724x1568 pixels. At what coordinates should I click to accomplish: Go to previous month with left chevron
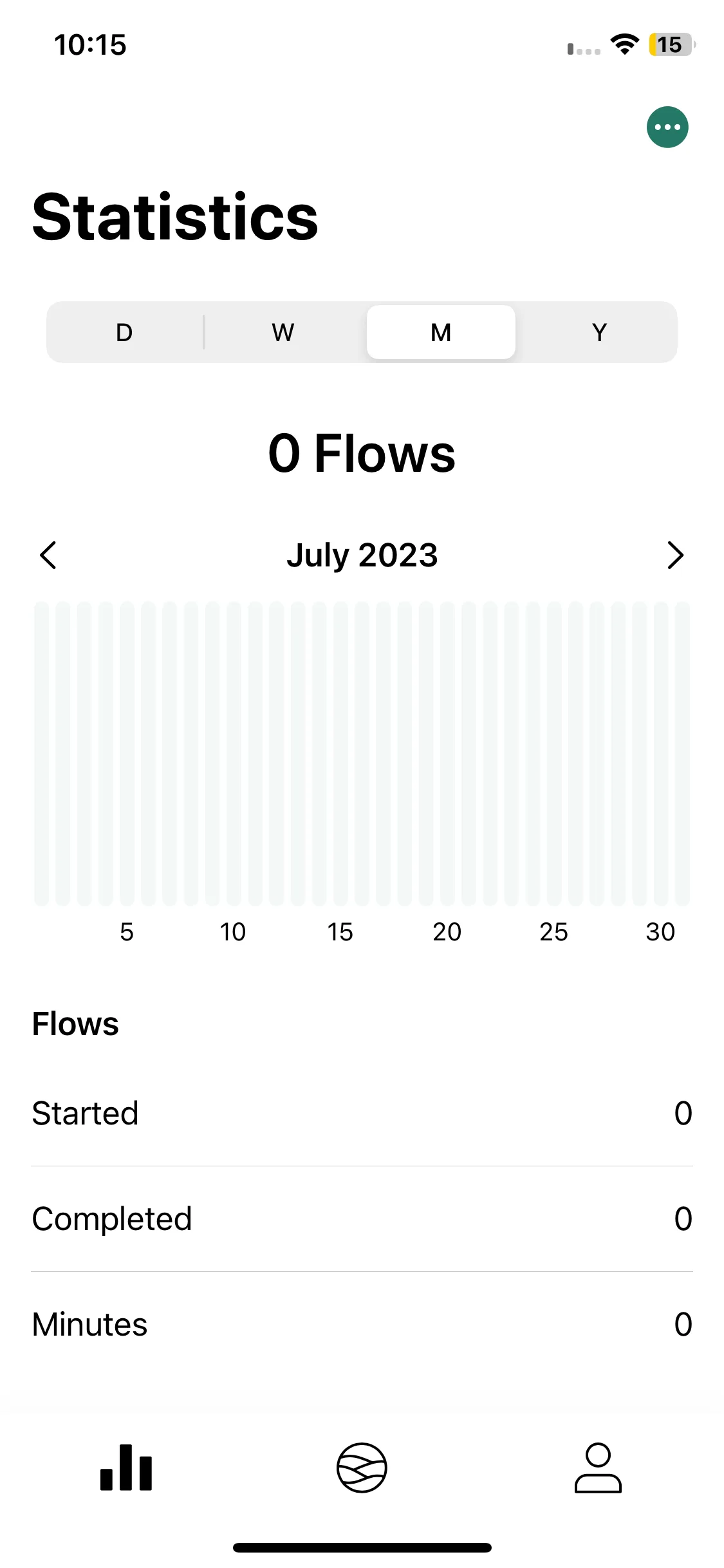click(x=48, y=555)
